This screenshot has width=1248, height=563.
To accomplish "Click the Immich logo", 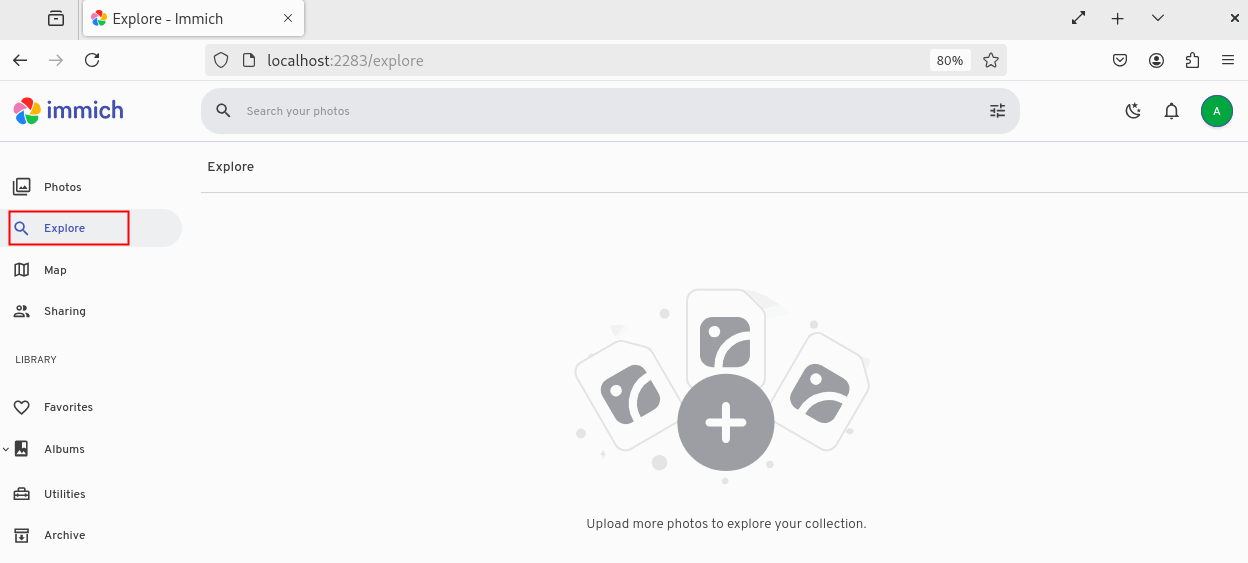I will click(68, 111).
